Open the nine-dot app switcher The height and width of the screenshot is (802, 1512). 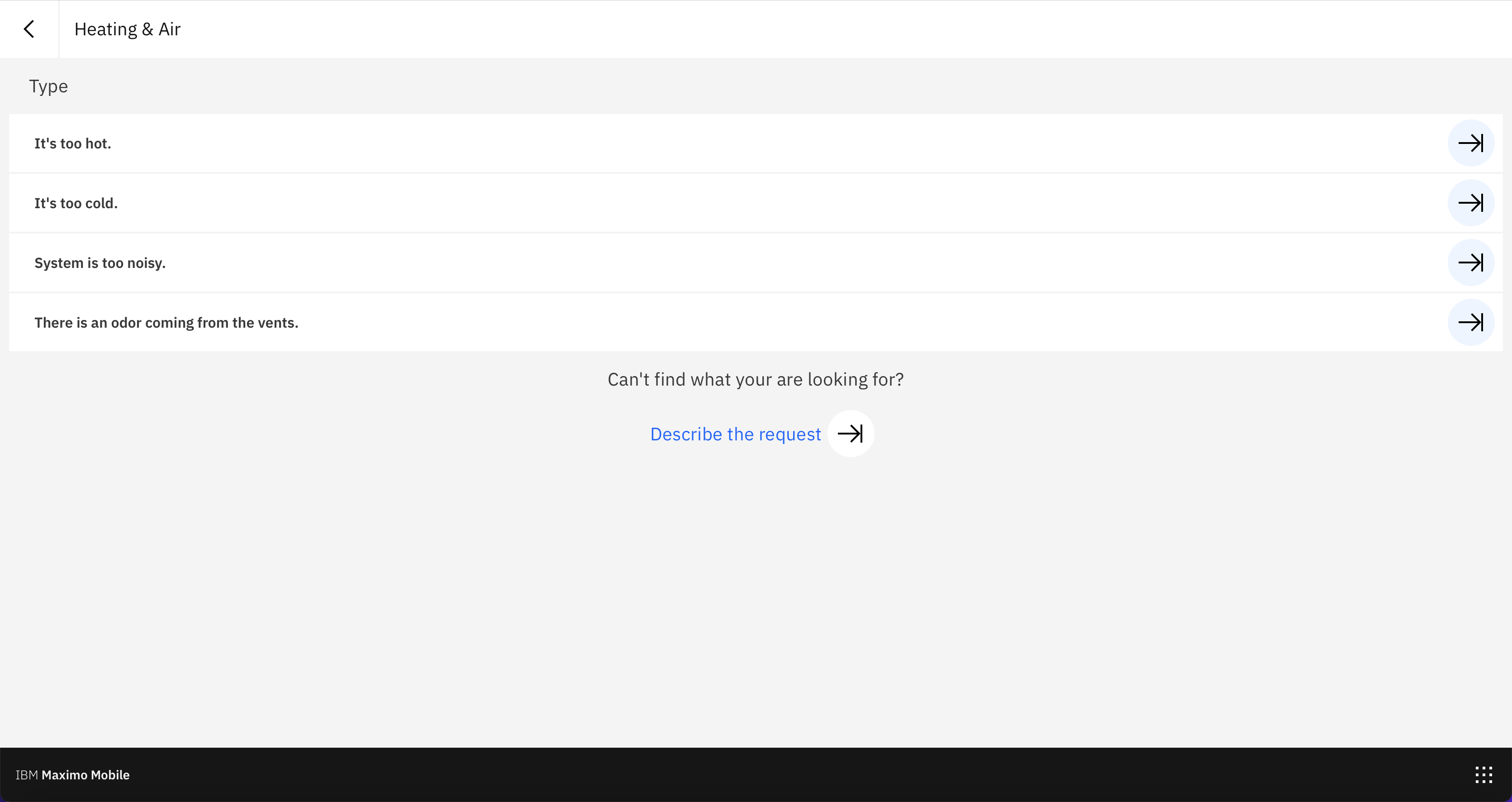click(x=1483, y=775)
